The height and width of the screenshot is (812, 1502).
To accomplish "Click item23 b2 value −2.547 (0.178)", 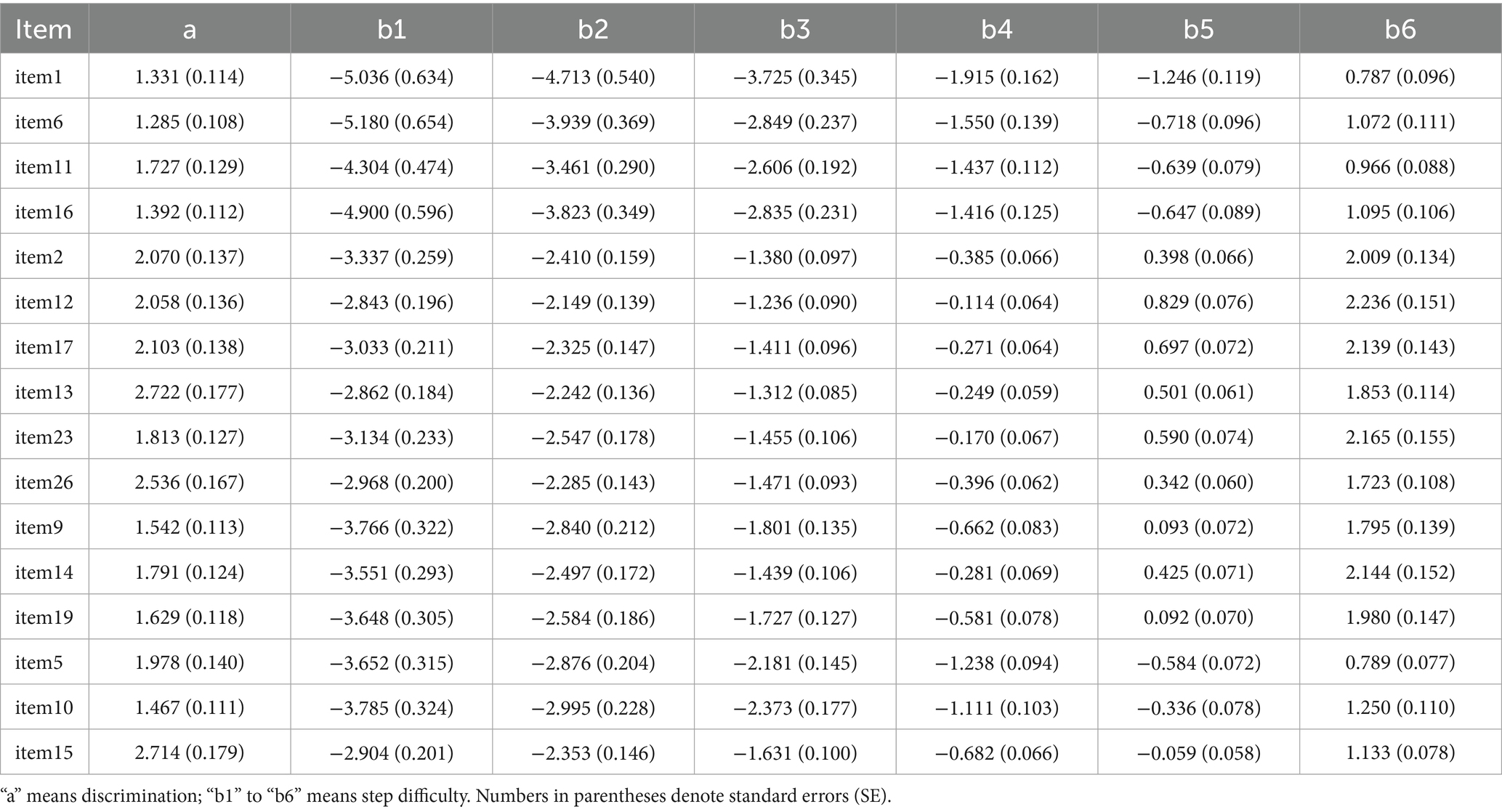I will pos(593,437).
